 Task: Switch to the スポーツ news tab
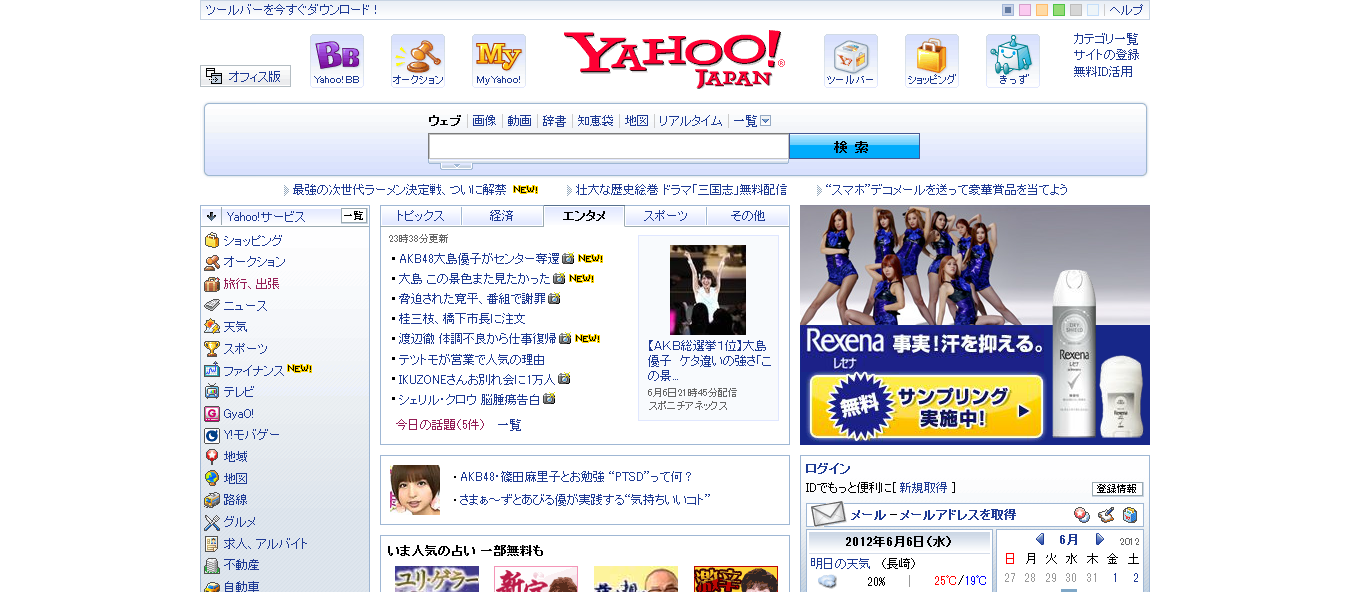coord(665,216)
